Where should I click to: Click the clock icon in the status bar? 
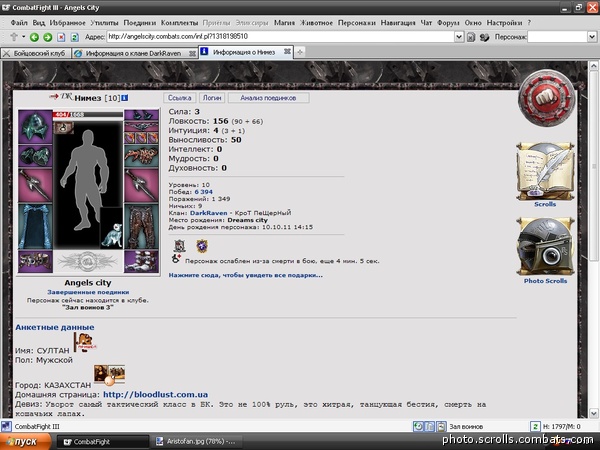point(418,426)
